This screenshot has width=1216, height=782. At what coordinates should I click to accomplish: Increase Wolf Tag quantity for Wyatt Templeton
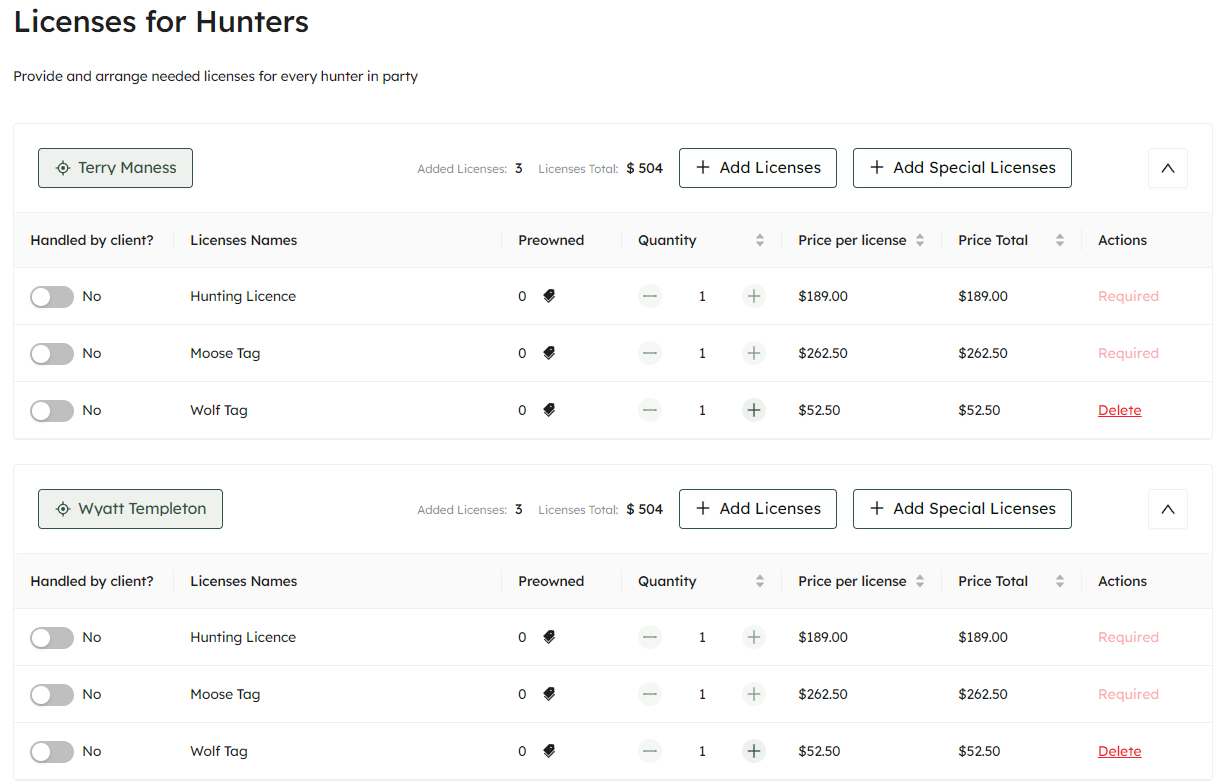tap(754, 751)
